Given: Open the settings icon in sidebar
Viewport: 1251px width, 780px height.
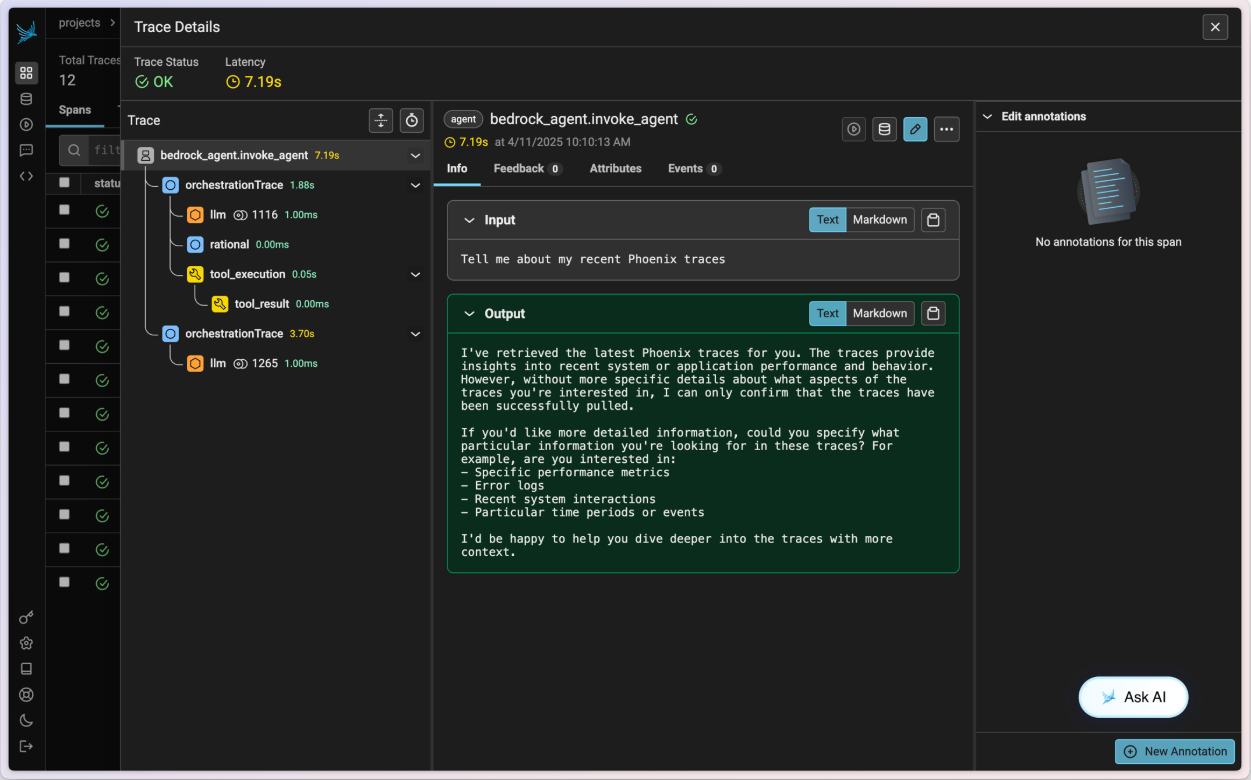Looking at the screenshot, I should pyautogui.click(x=26, y=643).
